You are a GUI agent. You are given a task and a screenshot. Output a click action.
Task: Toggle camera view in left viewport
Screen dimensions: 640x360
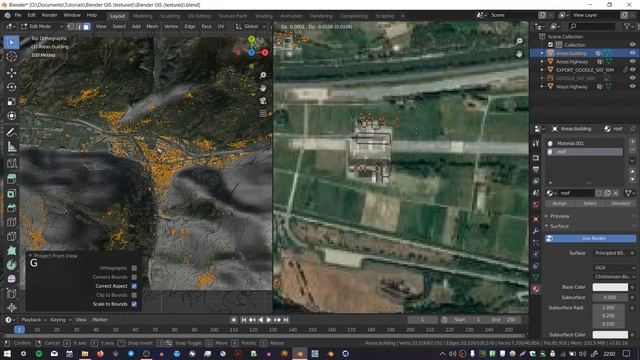263,100
